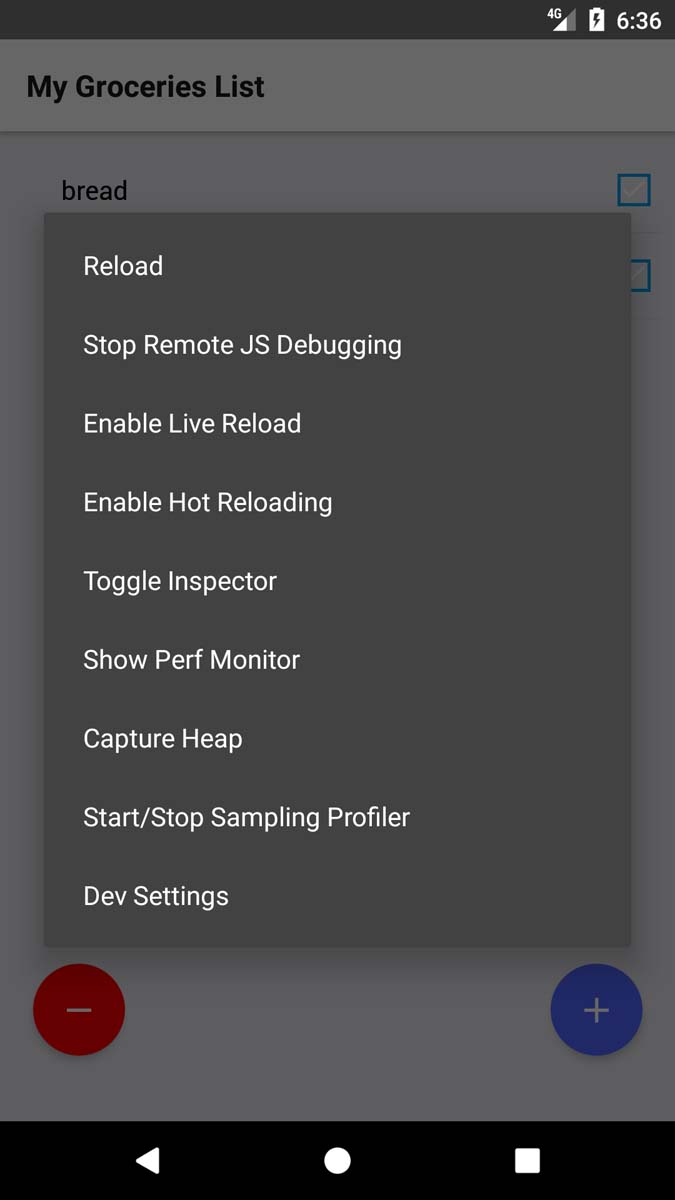The width and height of the screenshot is (675, 1200).
Task: Enable Live Reload option
Action: [192, 424]
